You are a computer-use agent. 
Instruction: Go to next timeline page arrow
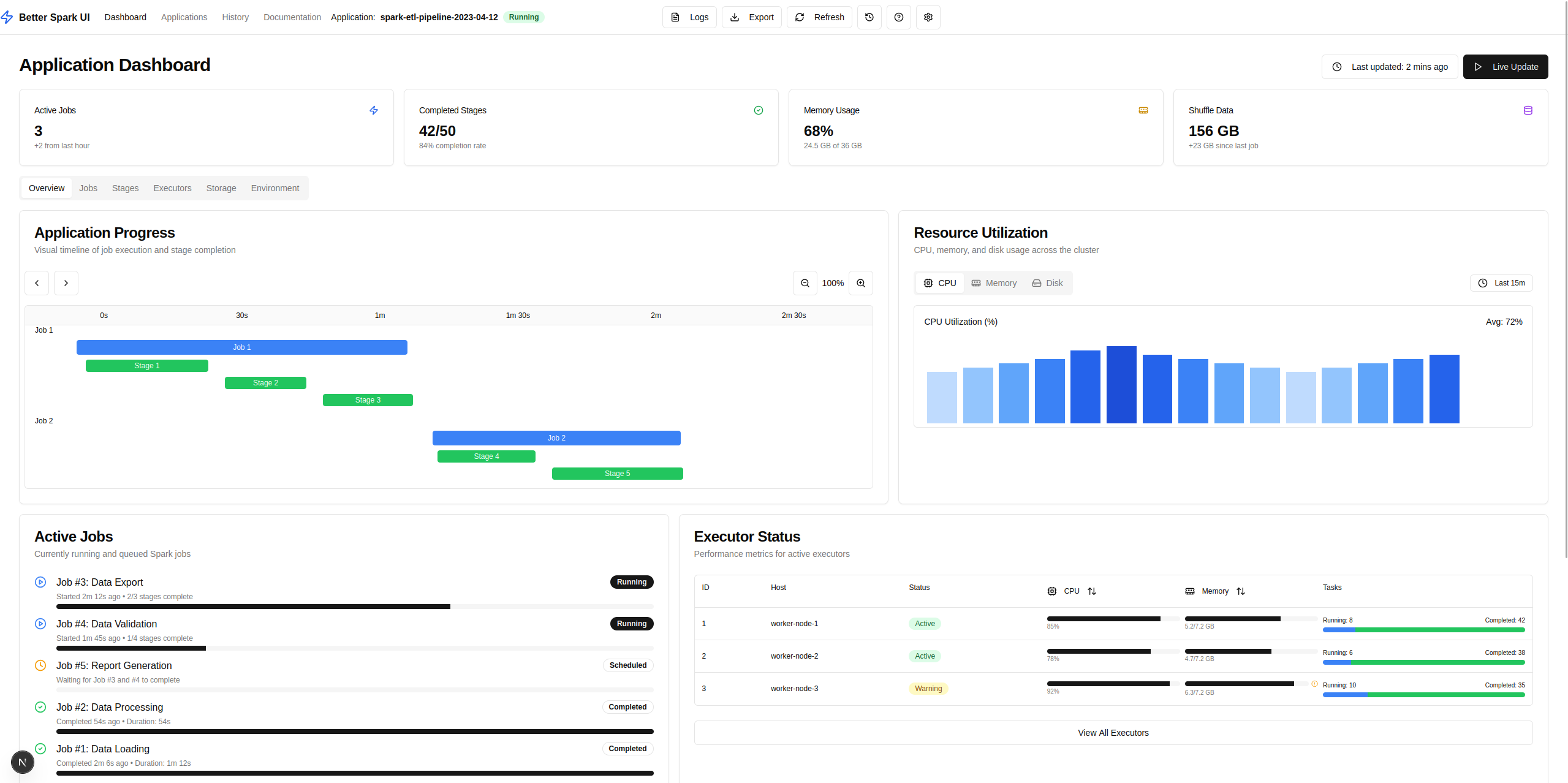click(66, 283)
